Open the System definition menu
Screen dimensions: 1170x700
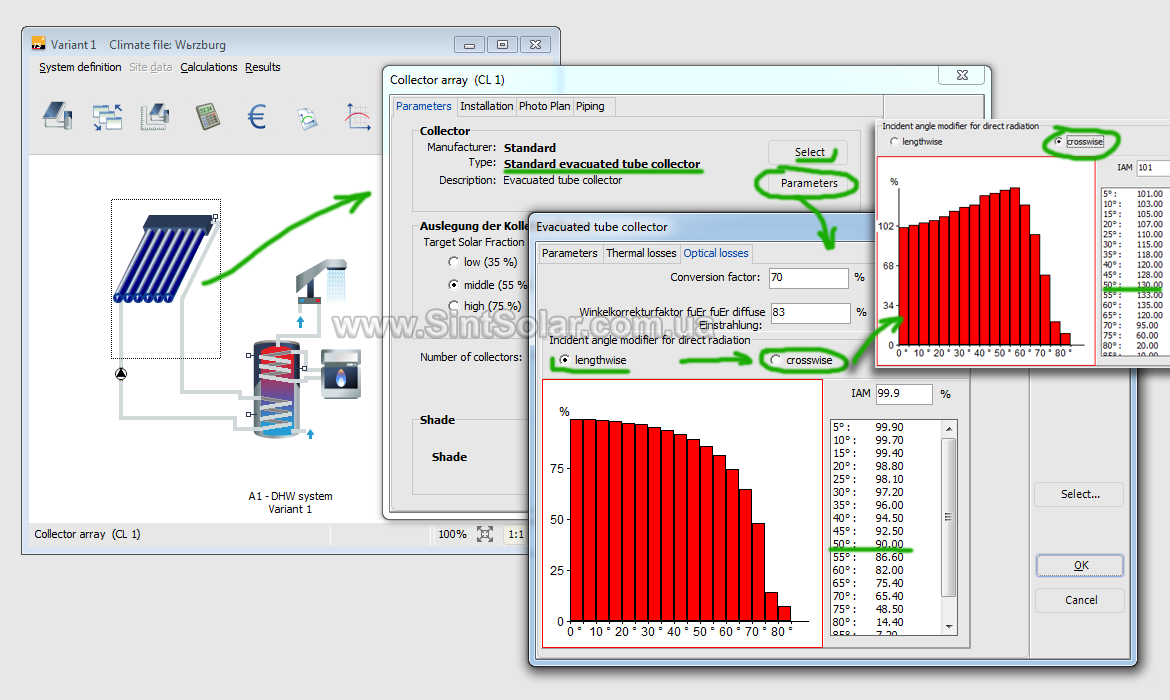pyautogui.click(x=80, y=67)
